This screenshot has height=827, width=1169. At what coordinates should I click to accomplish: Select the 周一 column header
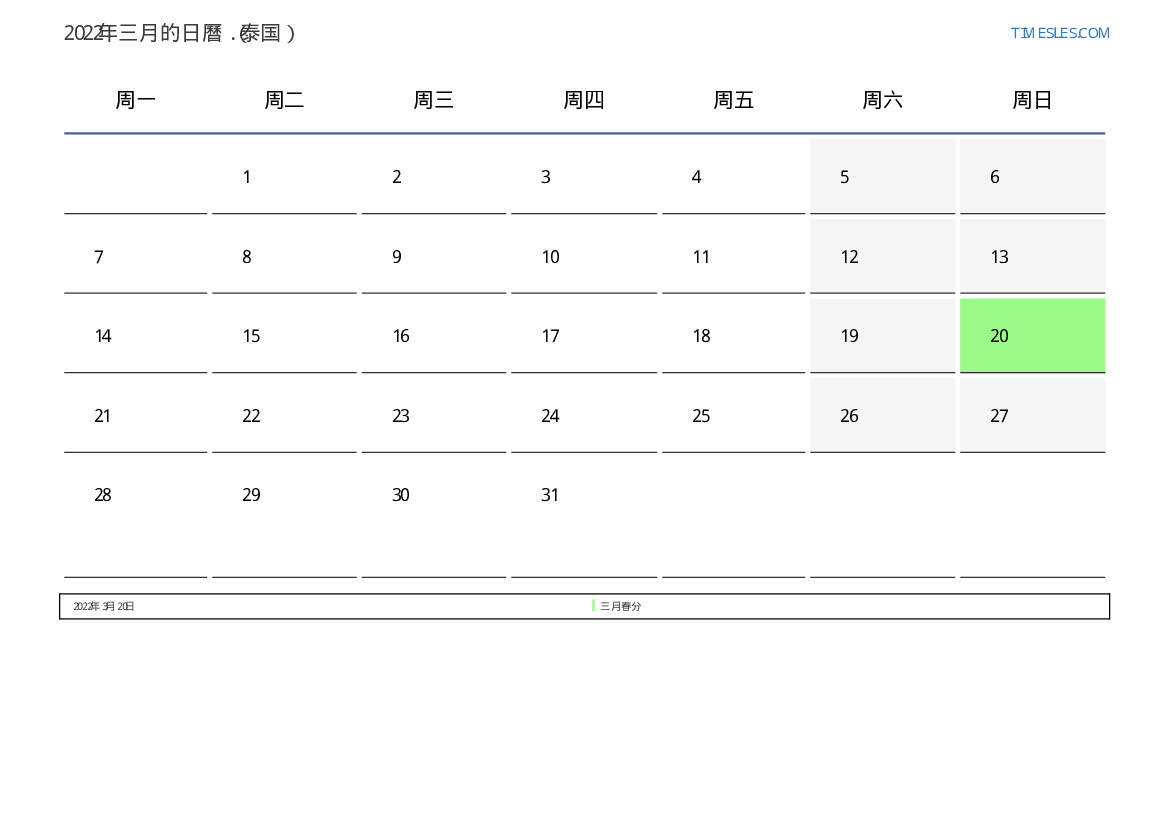tap(135, 100)
